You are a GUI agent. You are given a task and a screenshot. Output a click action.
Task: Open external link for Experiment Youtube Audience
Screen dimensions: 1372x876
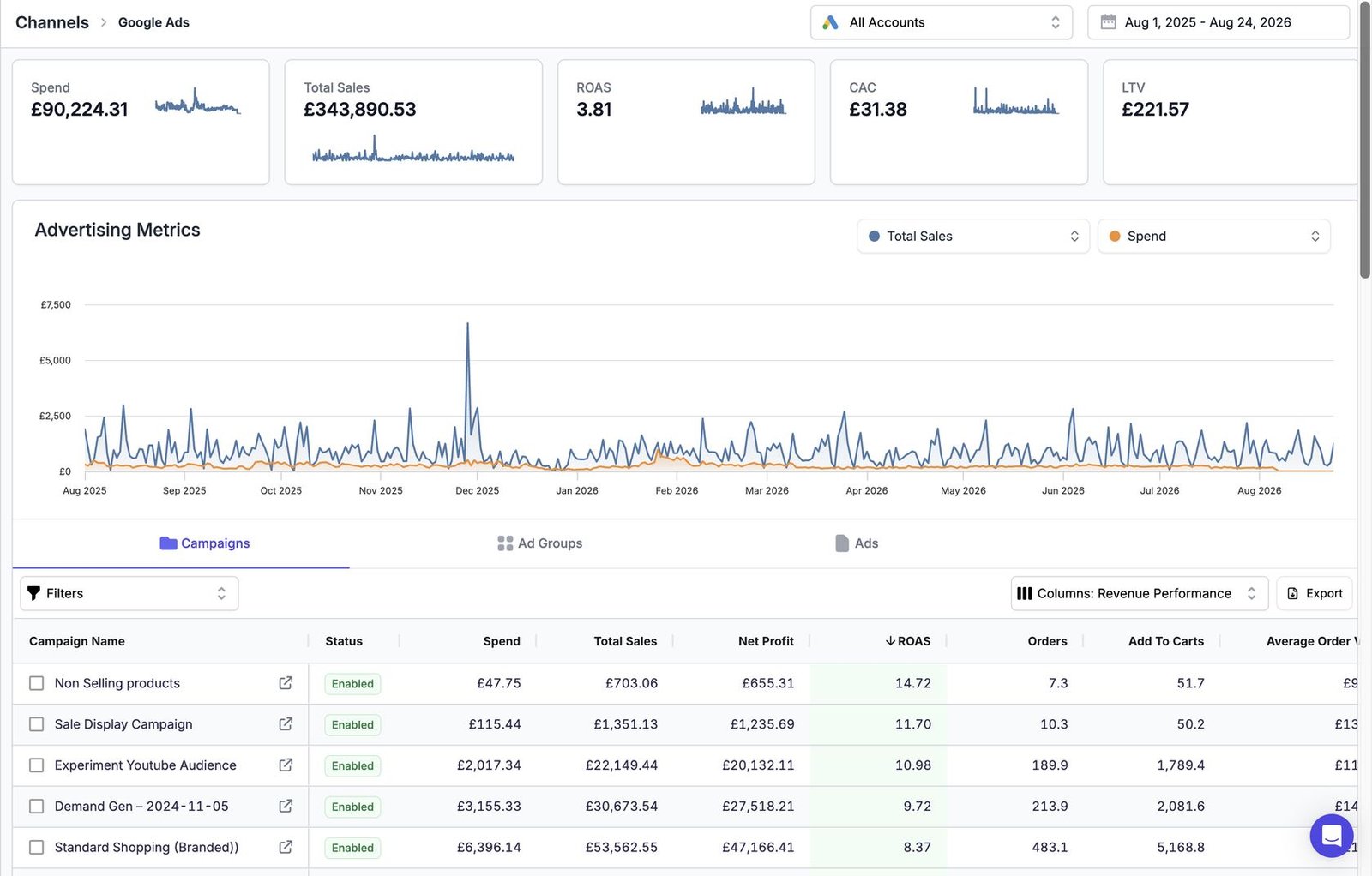pos(286,765)
